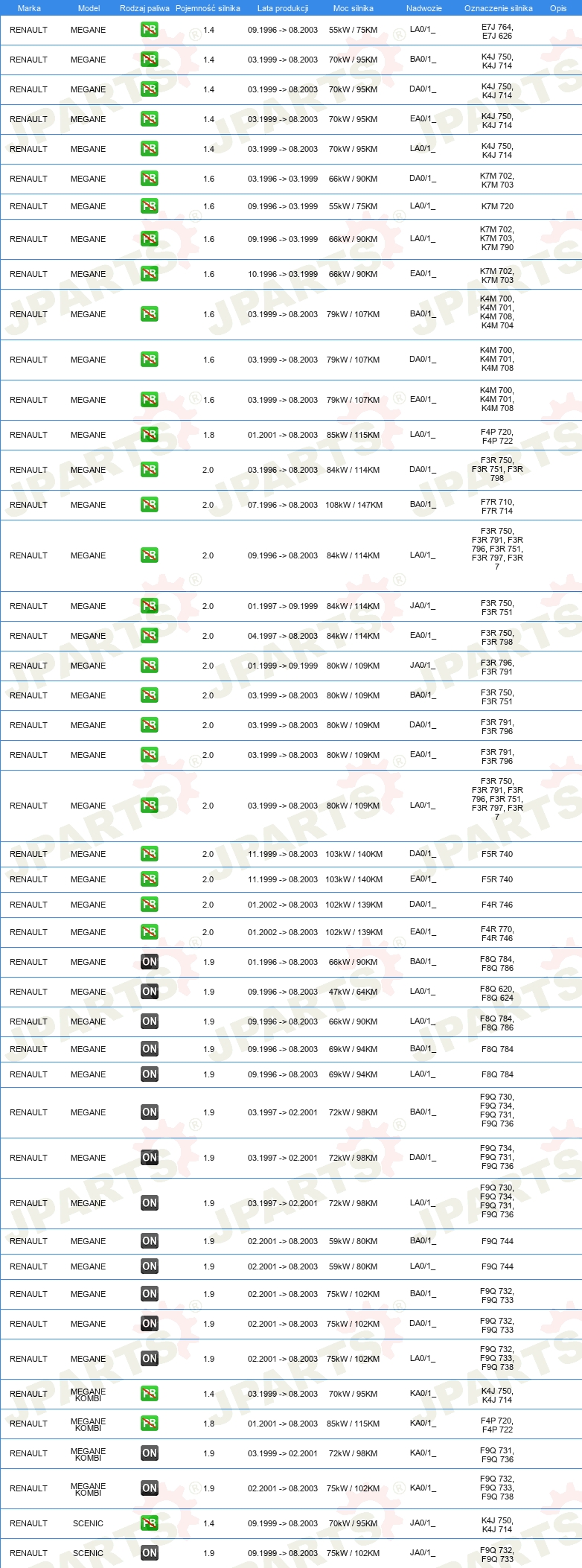Click the PB icon in the 103kW DA0/1_ row
582x1568 pixels.
(149, 854)
